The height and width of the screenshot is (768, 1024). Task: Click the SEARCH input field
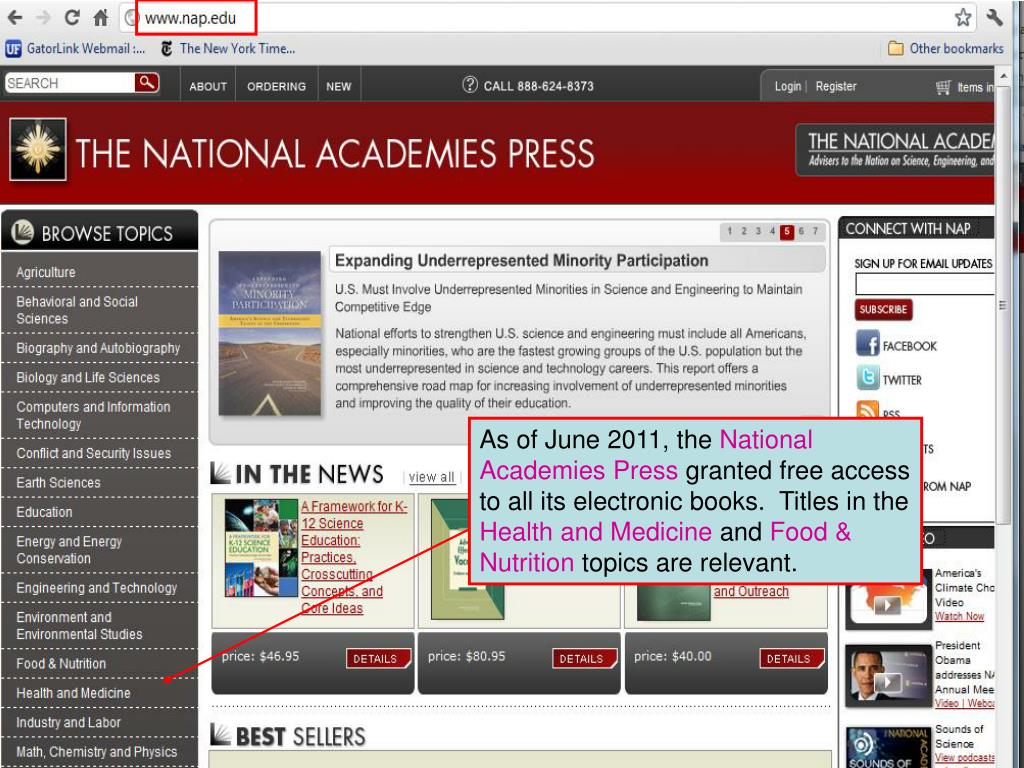70,83
